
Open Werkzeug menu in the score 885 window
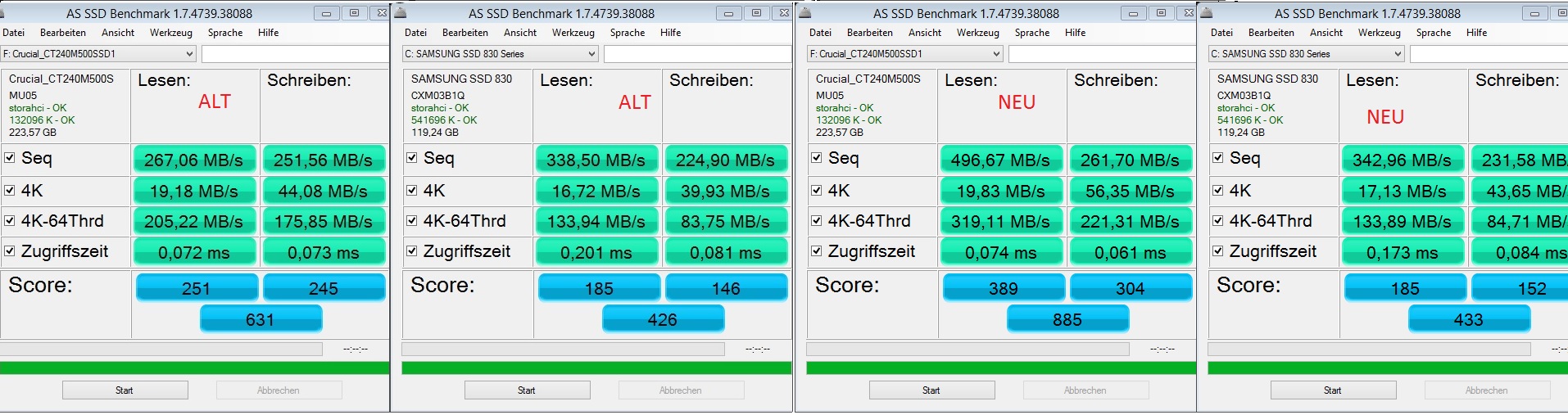978,33
